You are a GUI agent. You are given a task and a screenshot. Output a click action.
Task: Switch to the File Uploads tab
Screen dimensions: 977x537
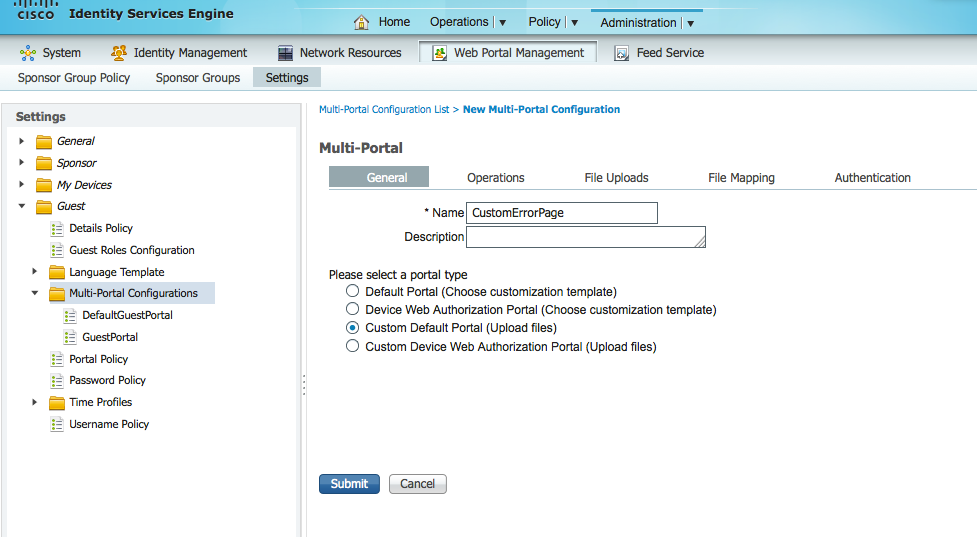click(616, 178)
